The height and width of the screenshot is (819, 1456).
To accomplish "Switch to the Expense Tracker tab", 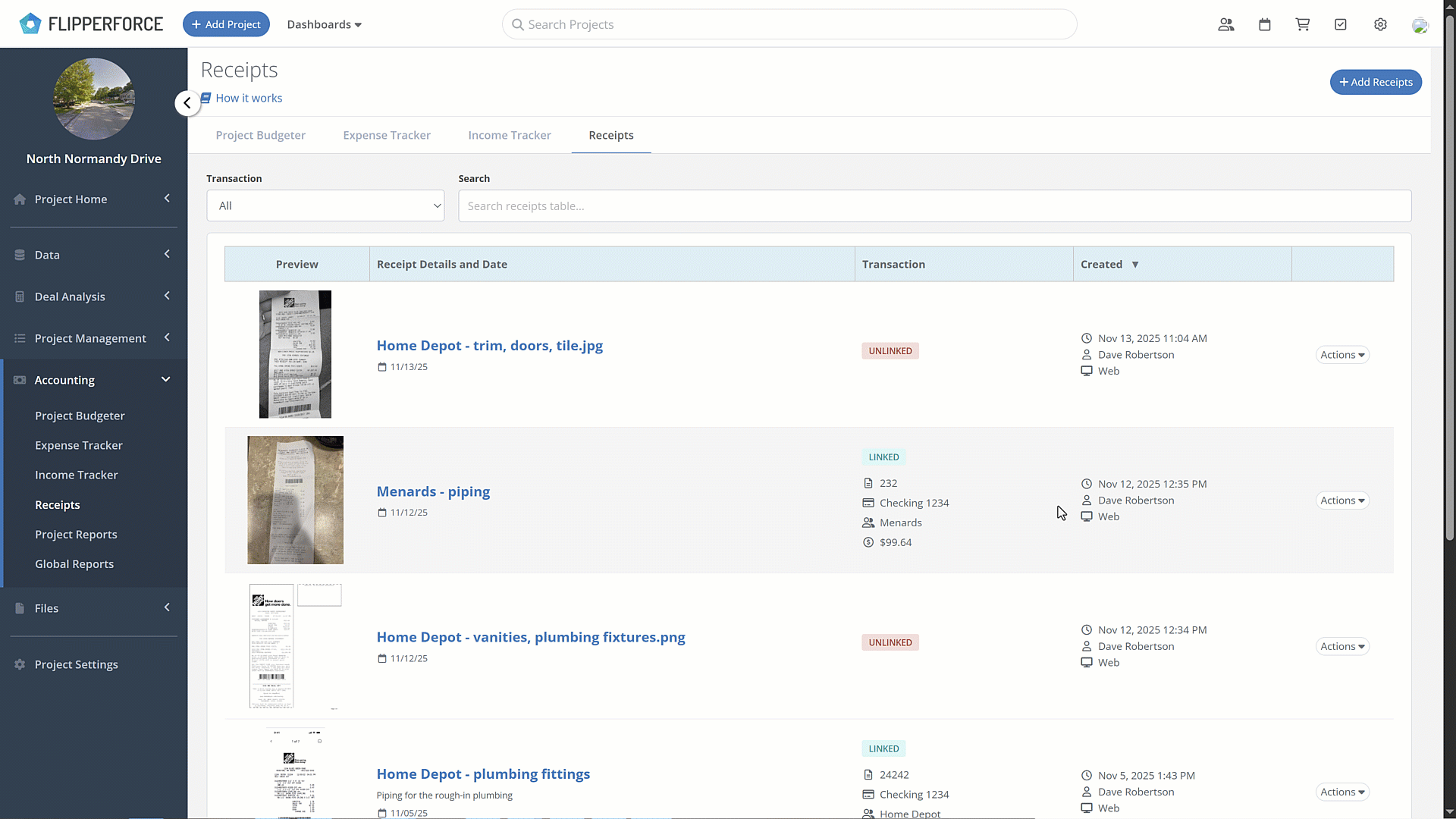I will [387, 135].
